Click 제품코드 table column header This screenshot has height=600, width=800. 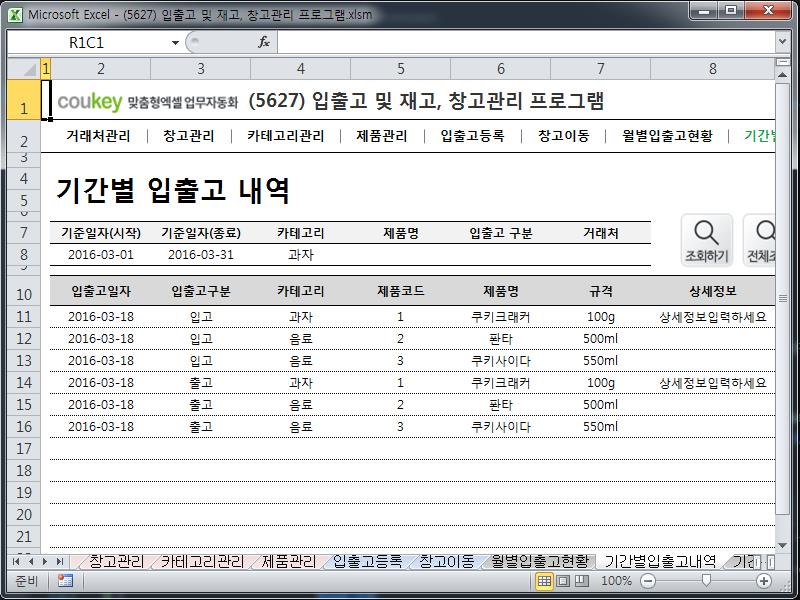coord(401,291)
